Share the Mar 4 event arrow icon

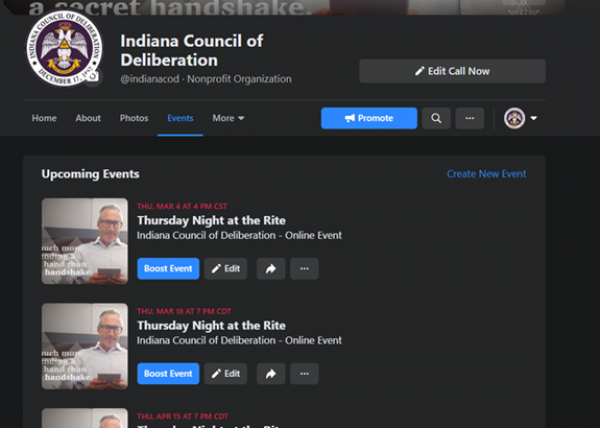(271, 269)
